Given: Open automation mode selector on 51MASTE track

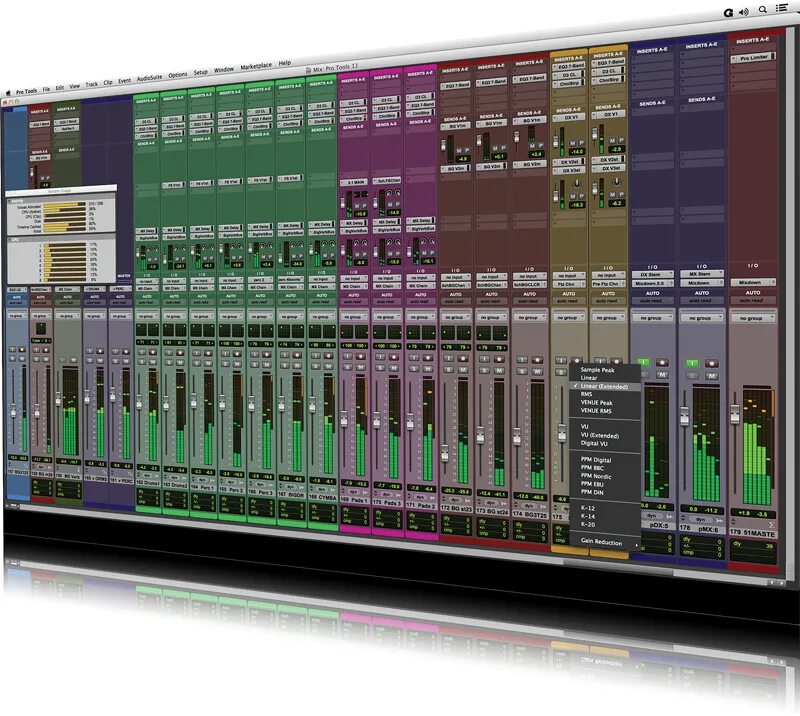Looking at the screenshot, I should tap(752, 301).
